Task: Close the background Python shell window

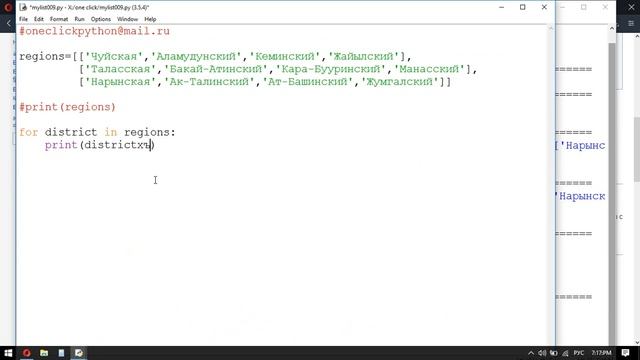Action: [x=605, y=7]
